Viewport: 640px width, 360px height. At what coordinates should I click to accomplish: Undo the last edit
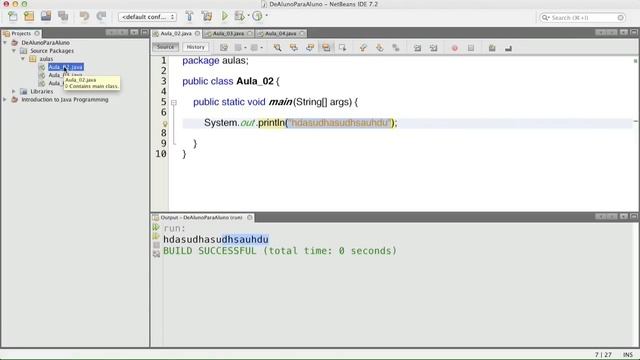click(x=84, y=16)
